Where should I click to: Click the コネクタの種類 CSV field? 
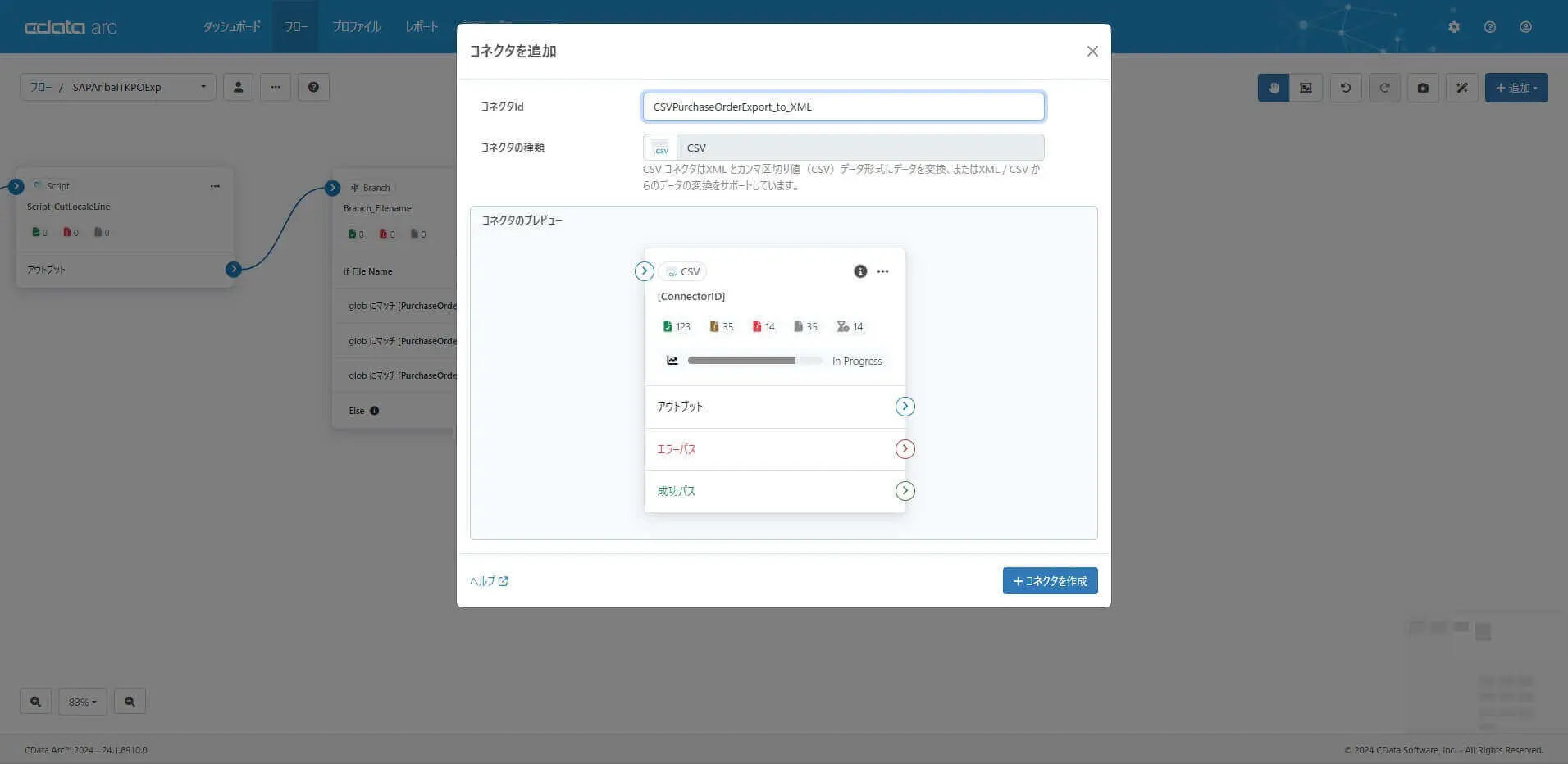[844, 148]
